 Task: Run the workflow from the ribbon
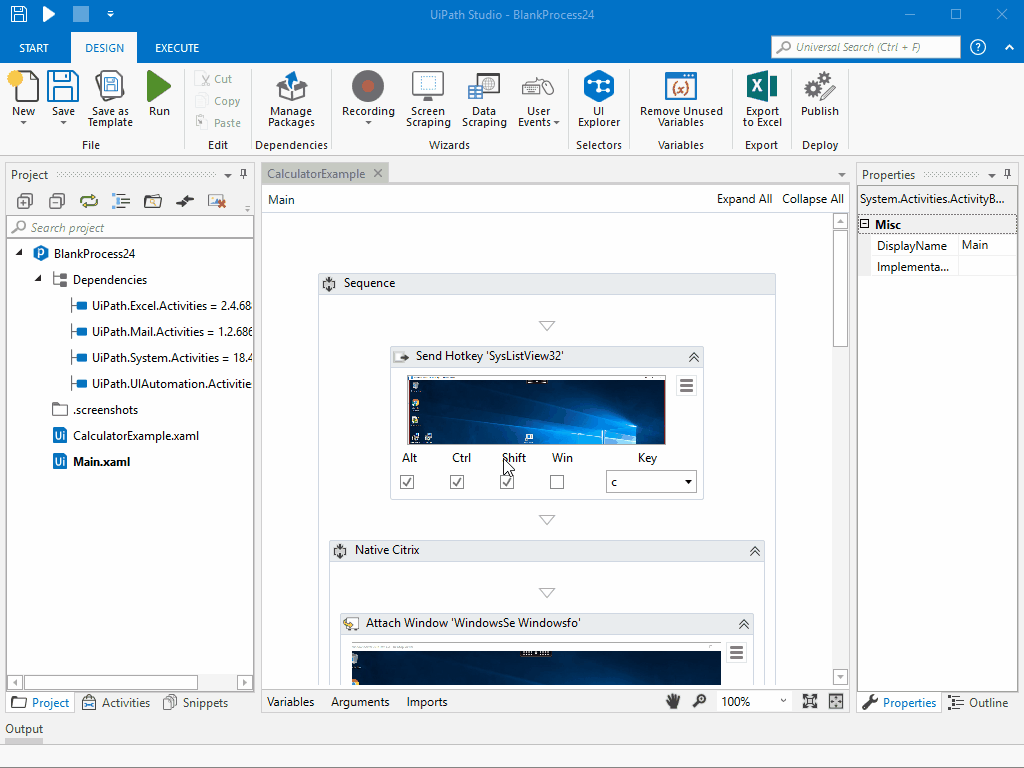(159, 95)
